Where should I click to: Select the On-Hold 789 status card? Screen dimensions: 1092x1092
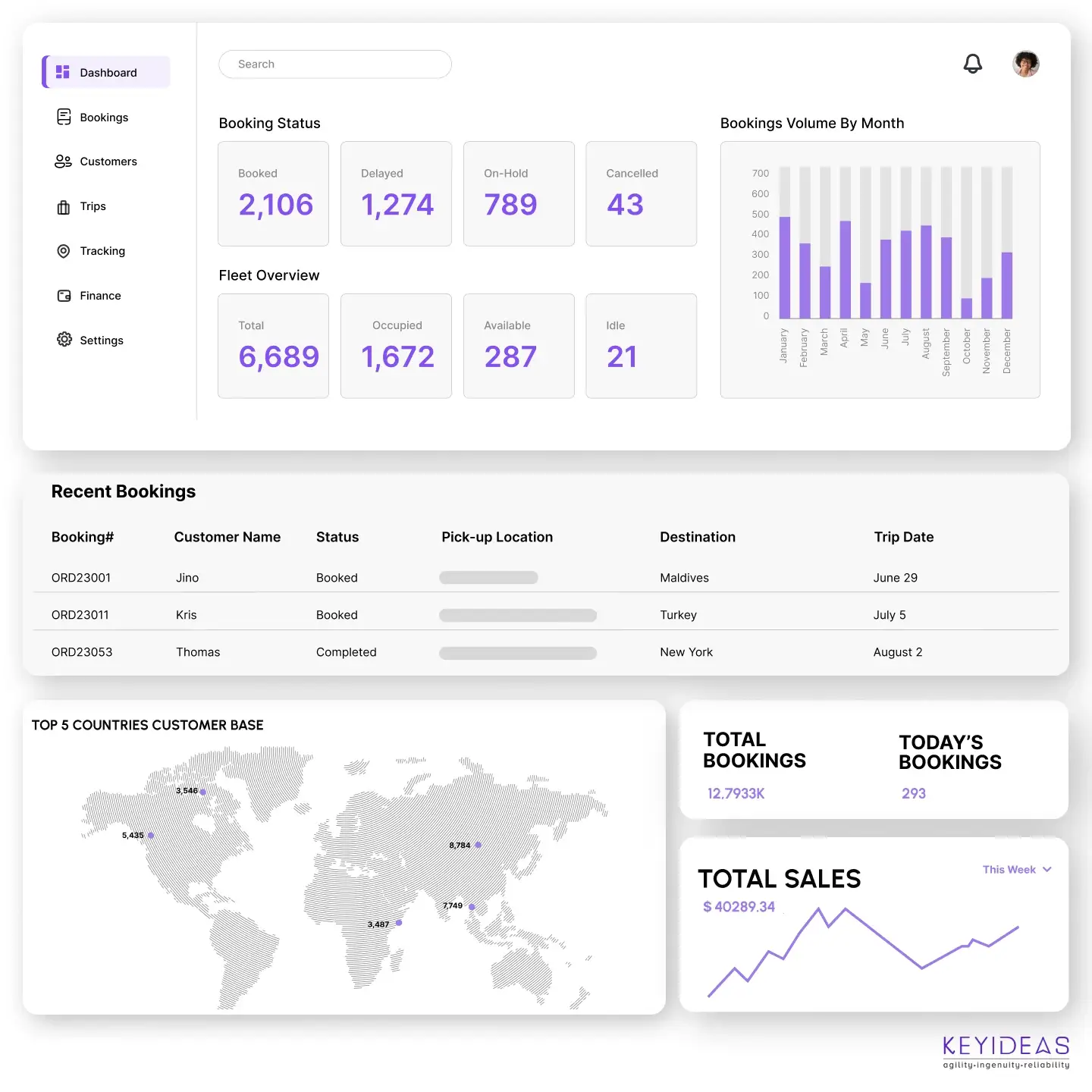519,193
